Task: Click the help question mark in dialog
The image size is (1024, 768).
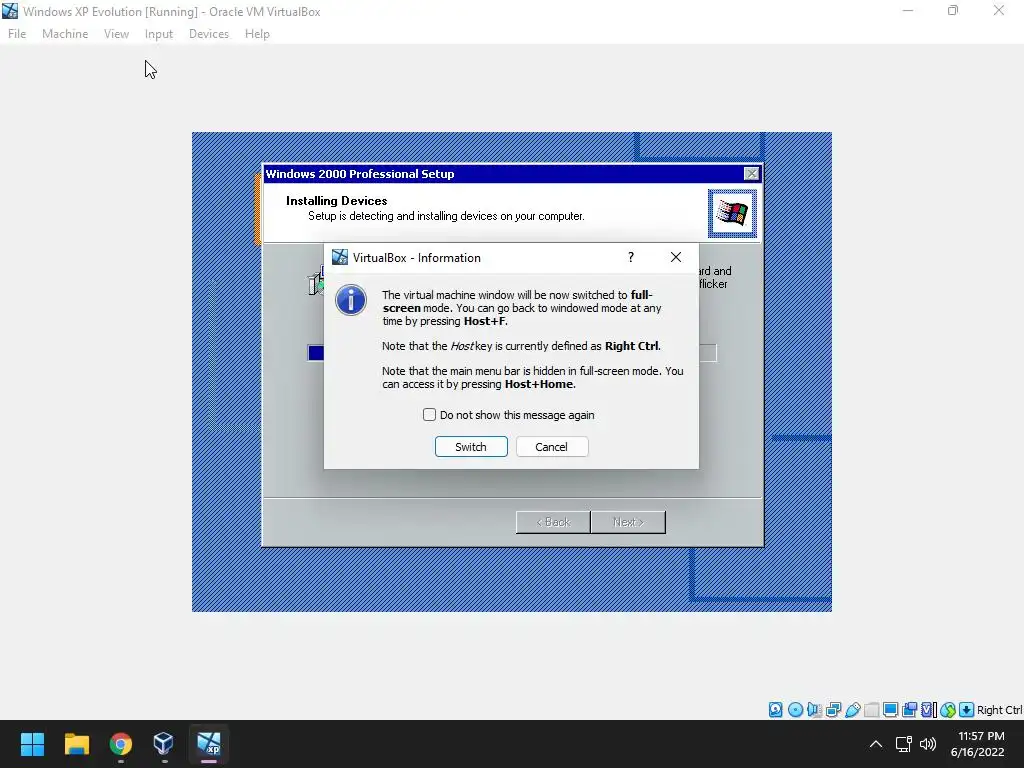Action: (631, 257)
